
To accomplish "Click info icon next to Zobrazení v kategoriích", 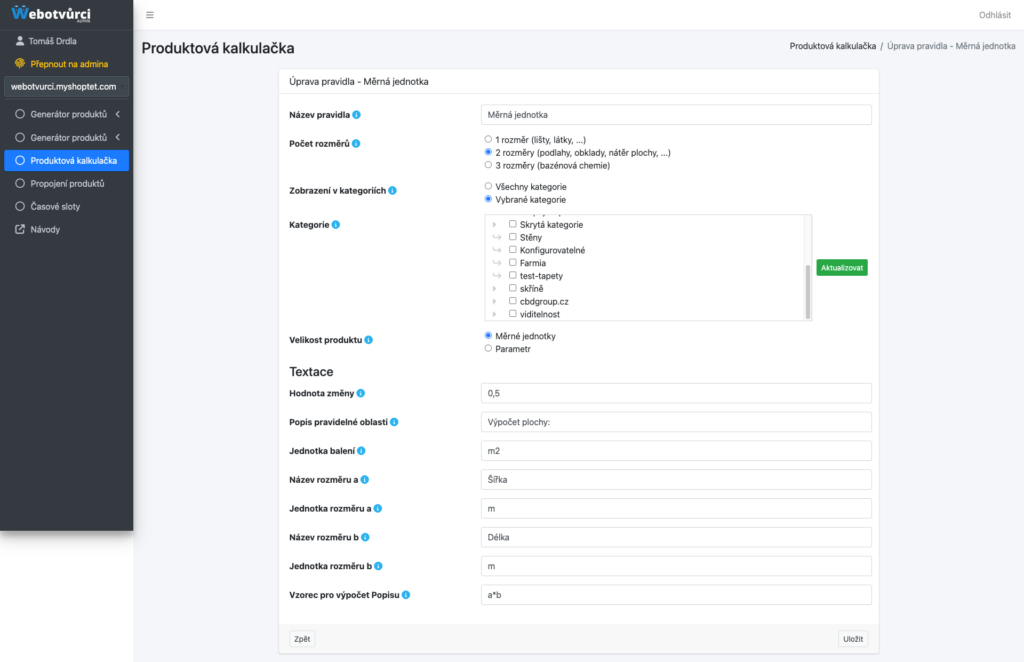I will [392, 191].
